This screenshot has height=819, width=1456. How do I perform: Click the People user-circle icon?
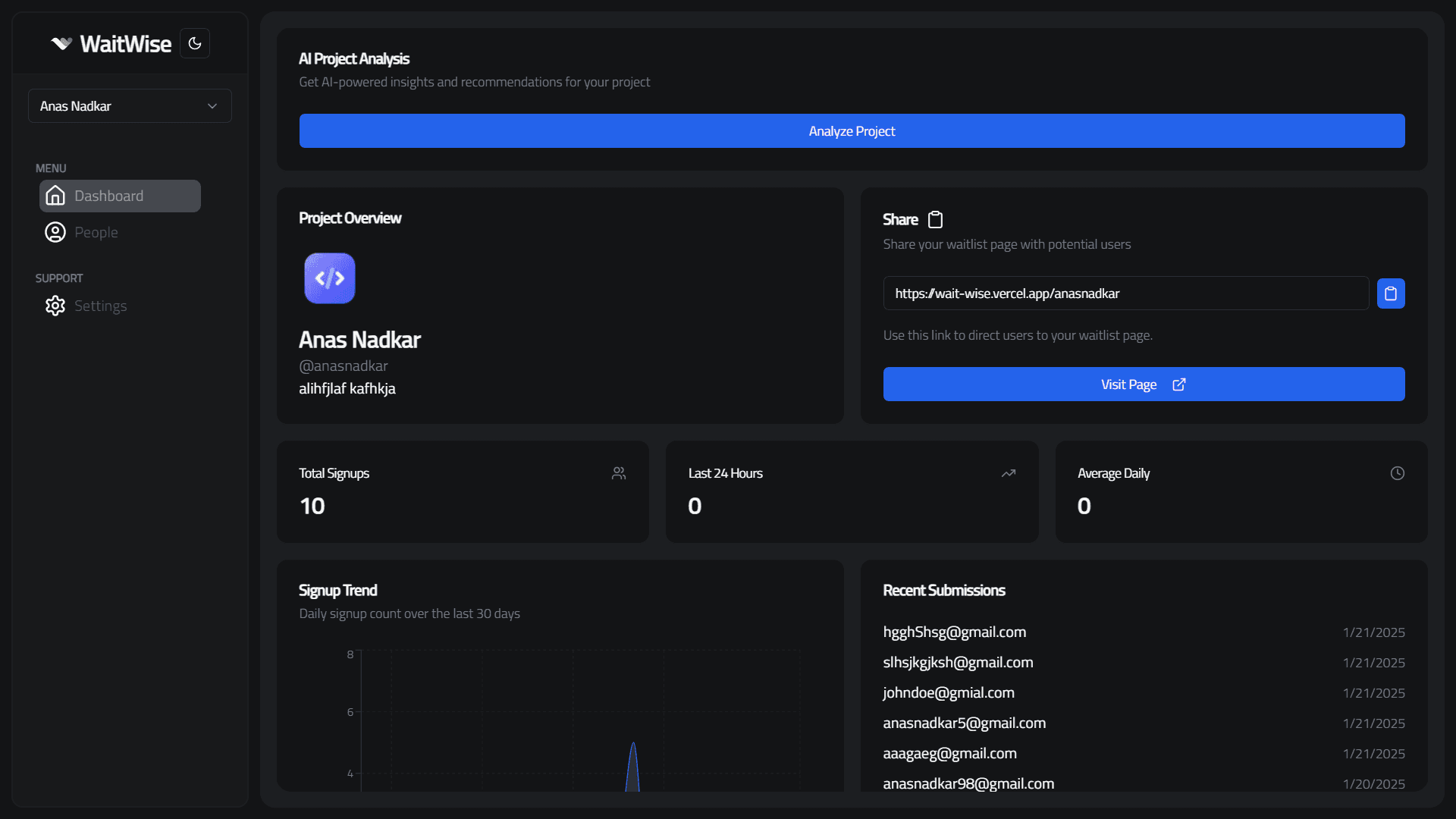click(55, 232)
